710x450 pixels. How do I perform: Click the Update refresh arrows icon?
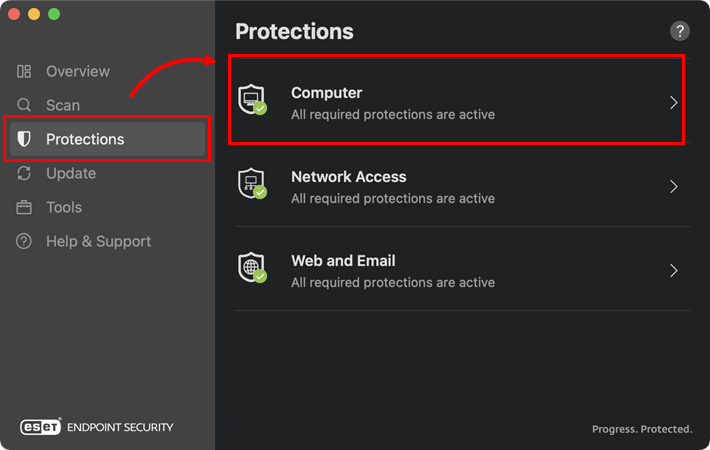(x=25, y=173)
